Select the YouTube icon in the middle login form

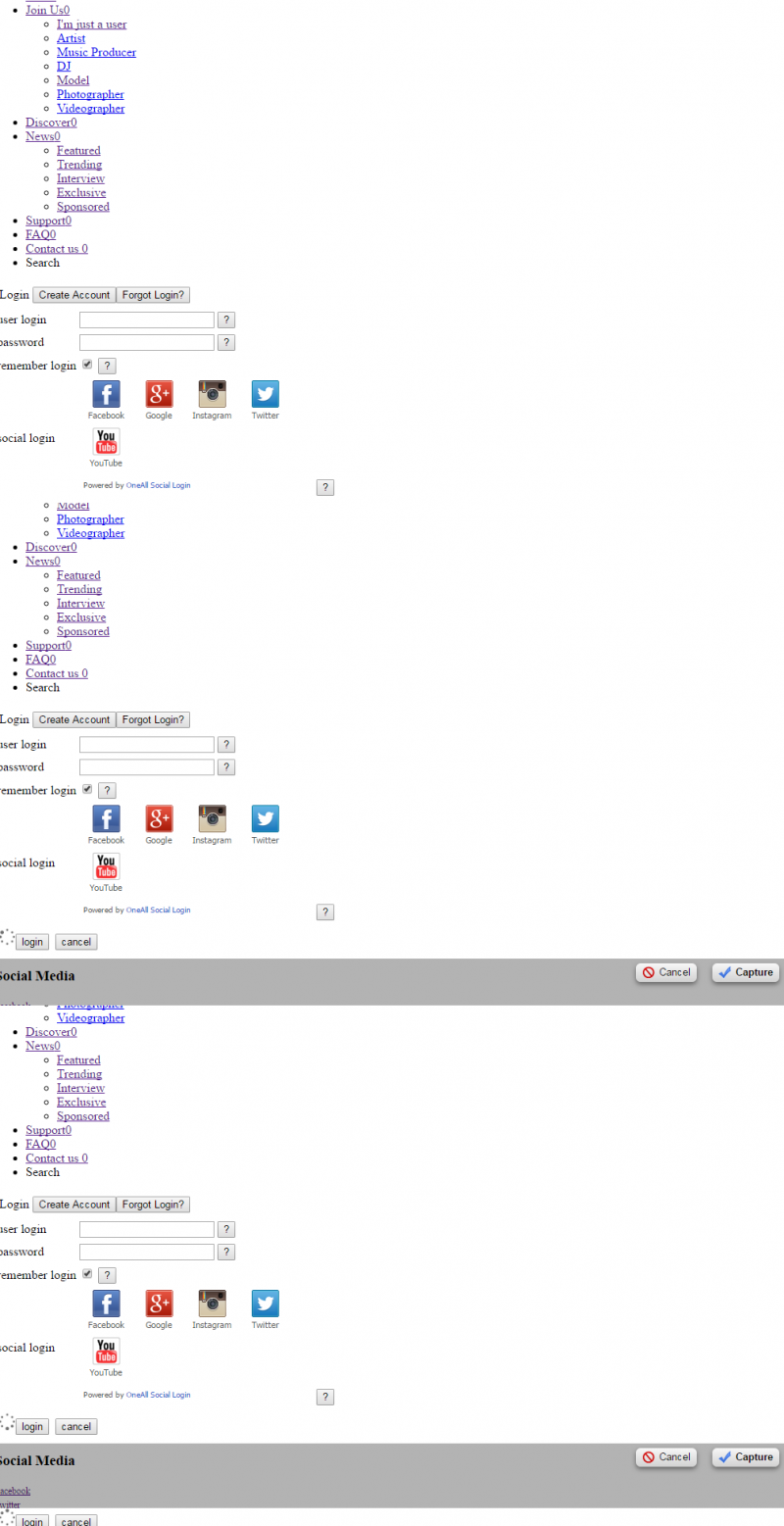106,866
